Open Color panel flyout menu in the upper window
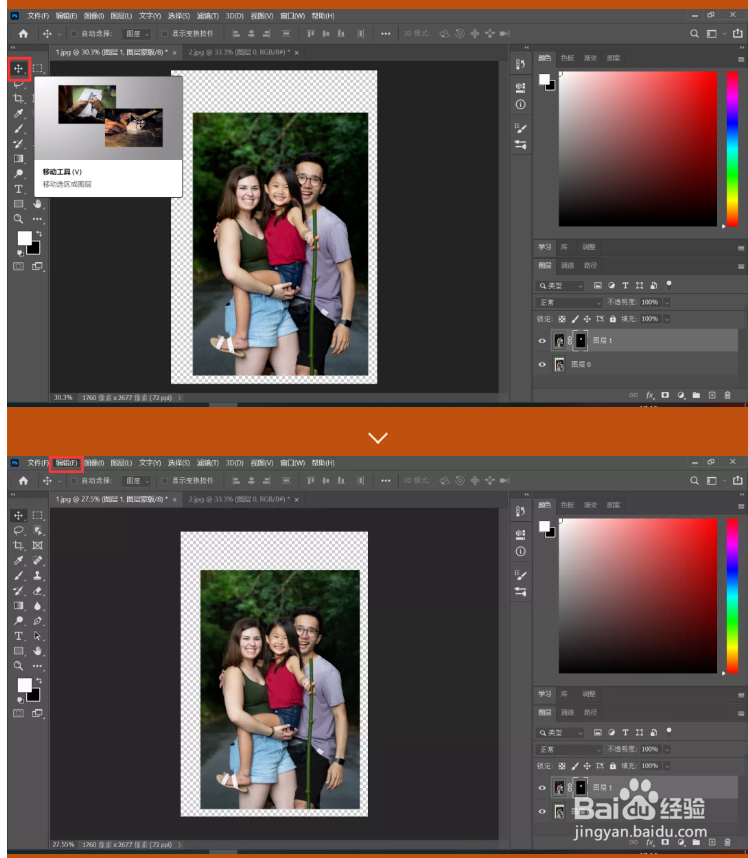Image resolution: width=748 pixels, height=858 pixels. coord(740,59)
